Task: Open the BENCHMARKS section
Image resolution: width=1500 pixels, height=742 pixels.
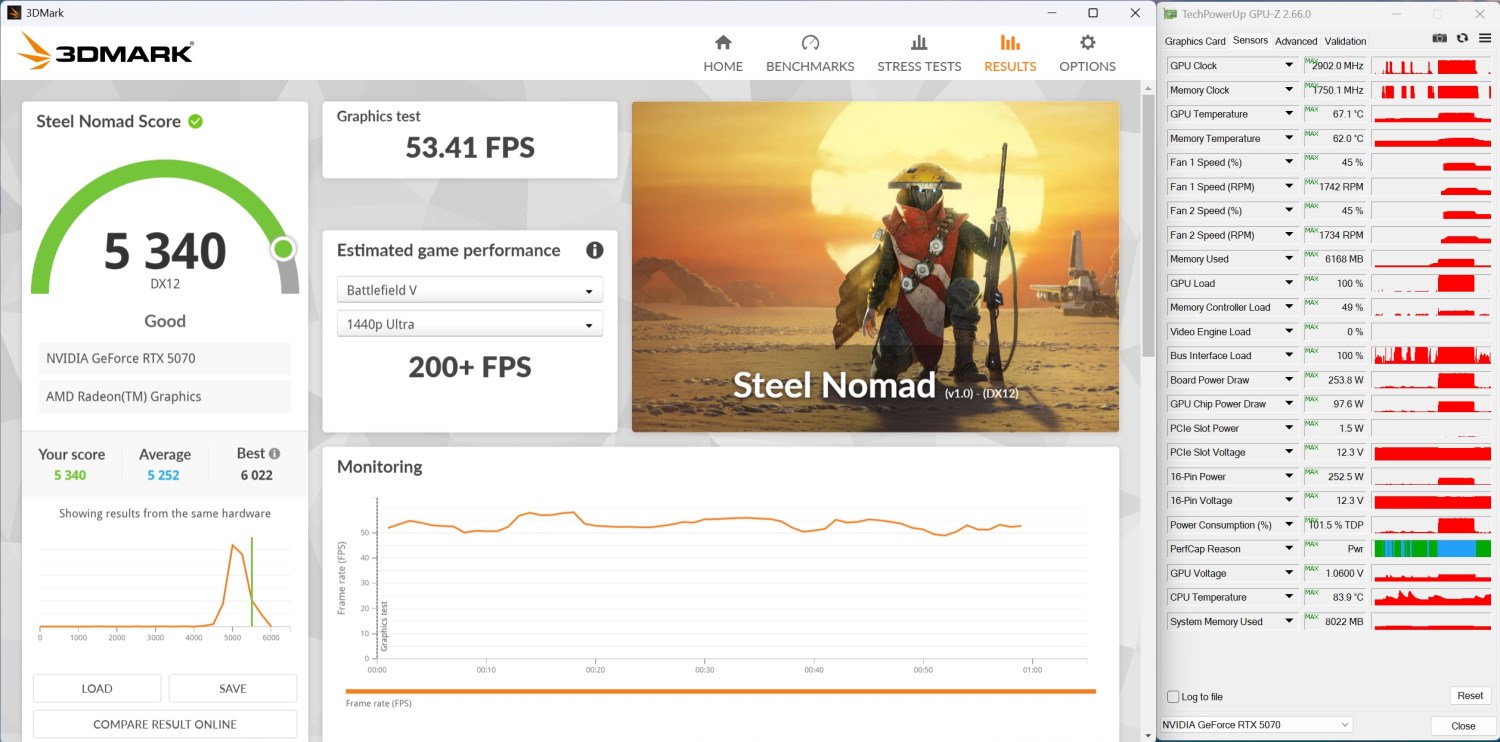Action: point(810,54)
